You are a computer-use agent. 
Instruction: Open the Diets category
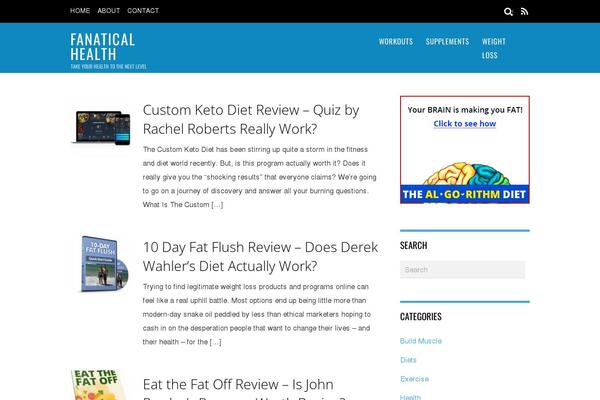point(408,360)
